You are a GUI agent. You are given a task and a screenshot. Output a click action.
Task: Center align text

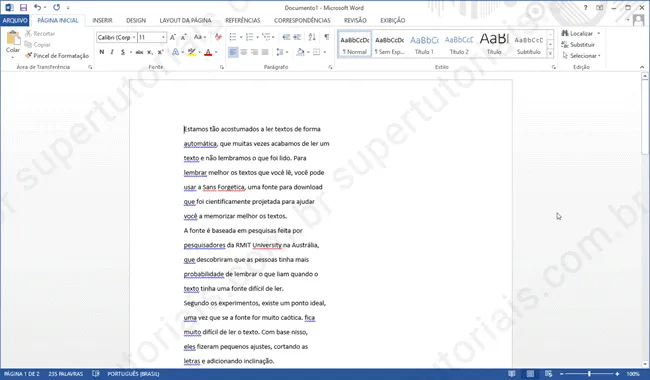(244, 52)
